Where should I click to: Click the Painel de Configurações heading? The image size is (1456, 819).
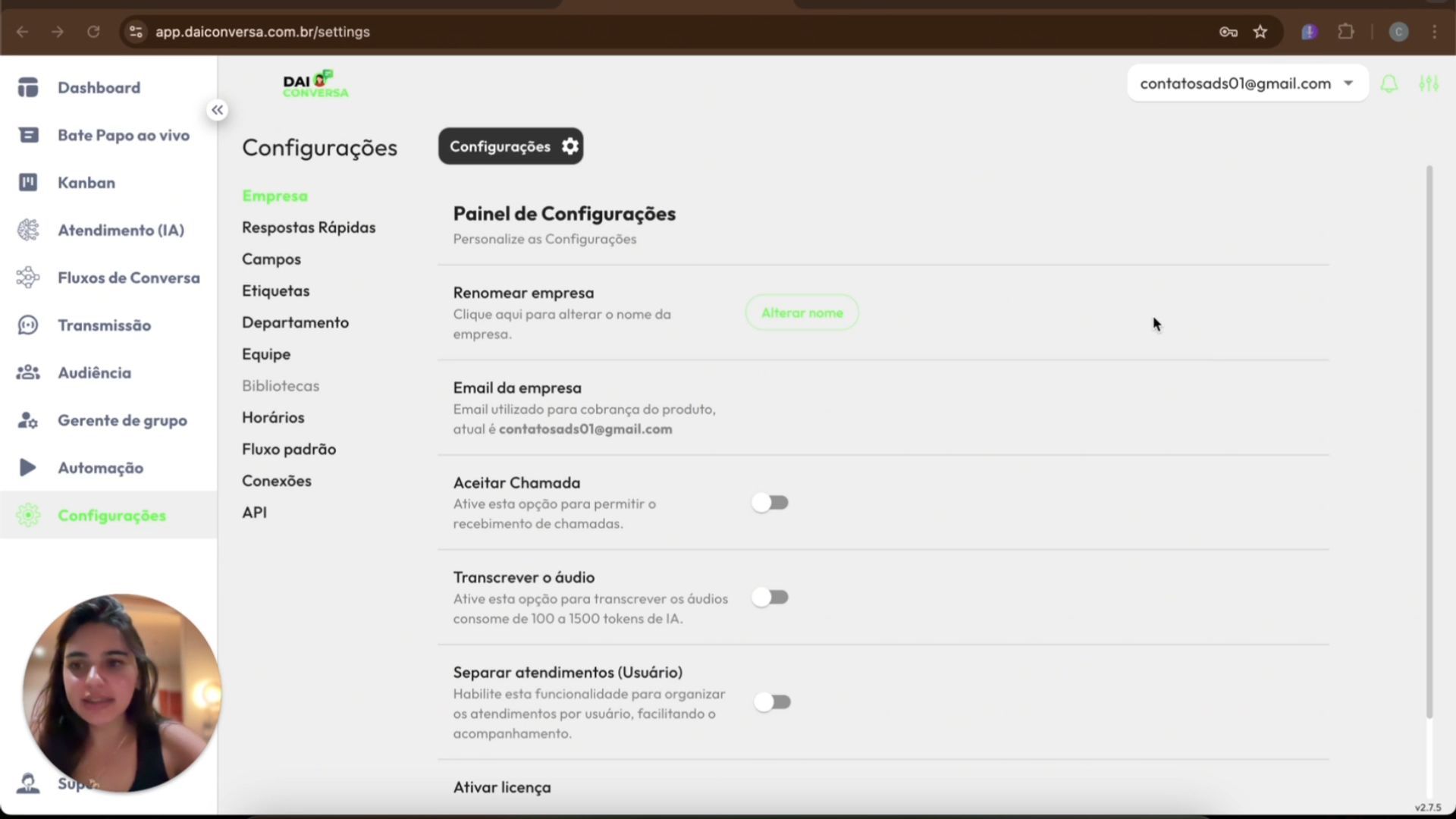pyautogui.click(x=564, y=214)
